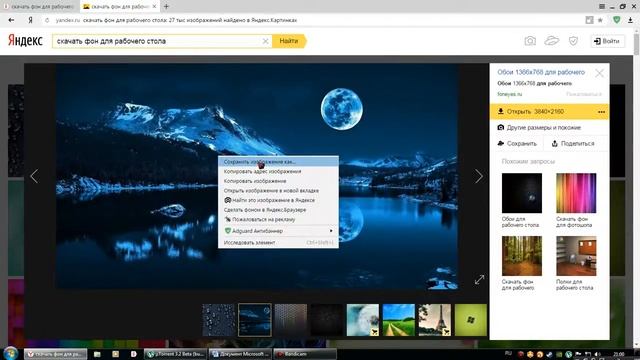The image size is (640, 360).
Task: Choose 'Найти это изображение в Яндексе'
Action: point(278,200)
